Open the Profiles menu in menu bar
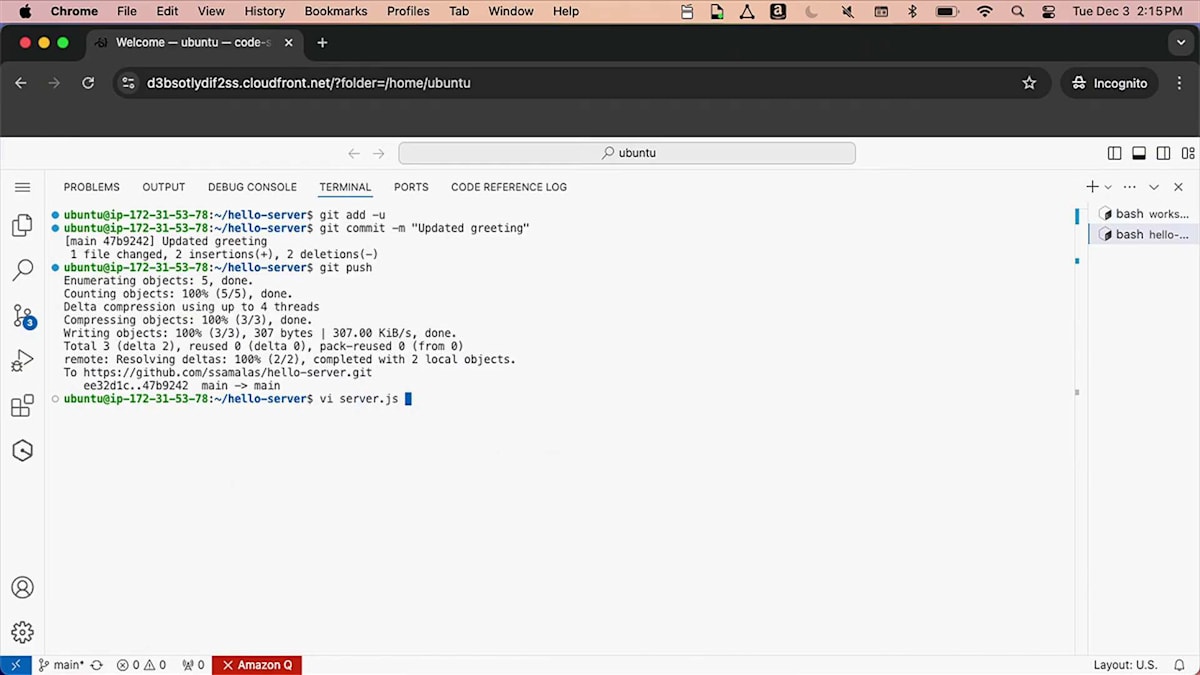The width and height of the screenshot is (1200, 675). (408, 11)
